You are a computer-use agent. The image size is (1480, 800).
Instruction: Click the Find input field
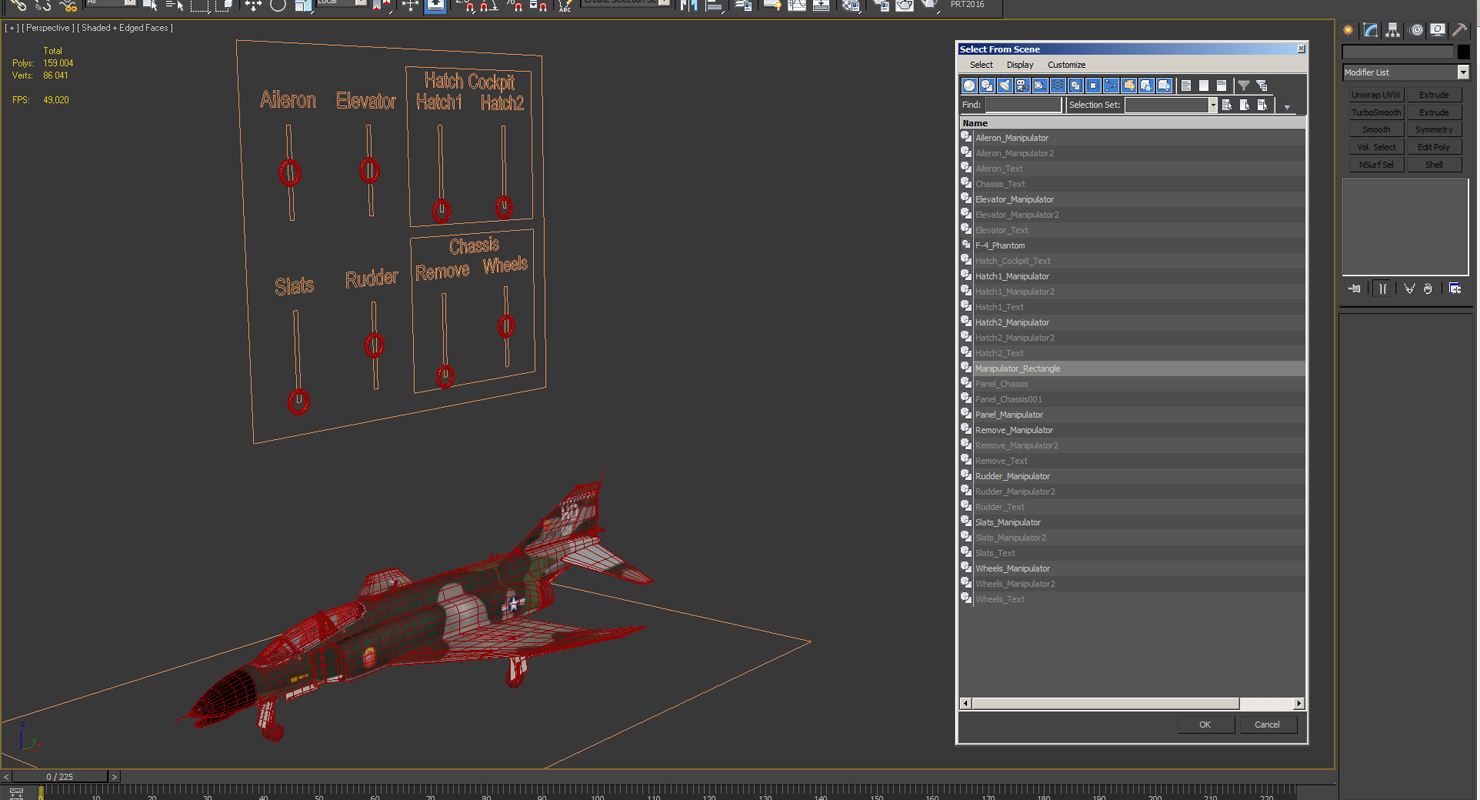1023,105
